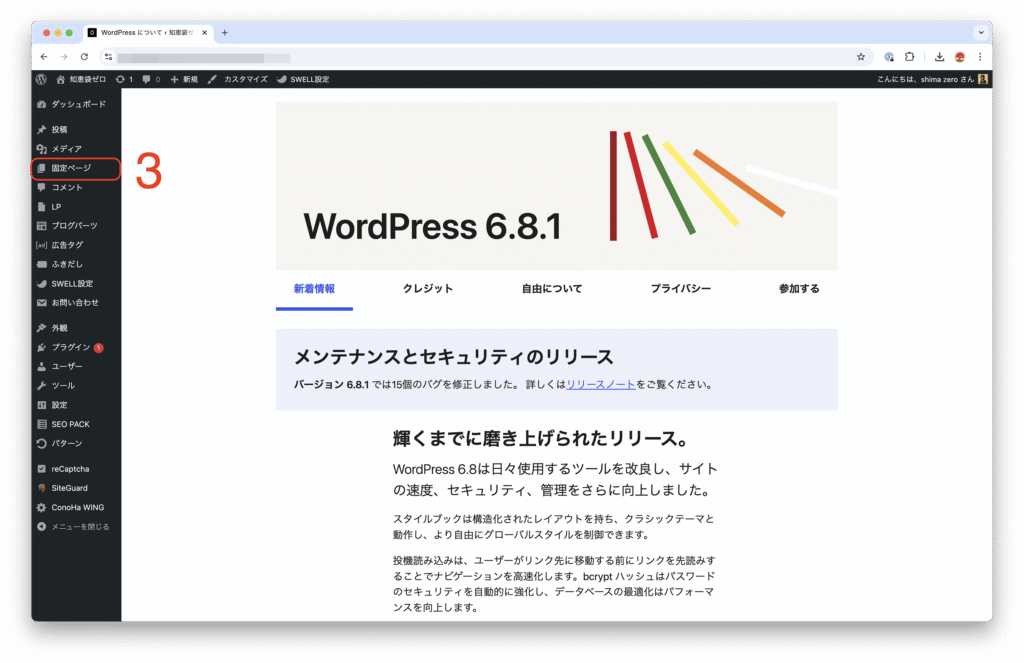Click the browser forward arrow
This screenshot has height=663, width=1024.
pyautogui.click(x=63, y=57)
